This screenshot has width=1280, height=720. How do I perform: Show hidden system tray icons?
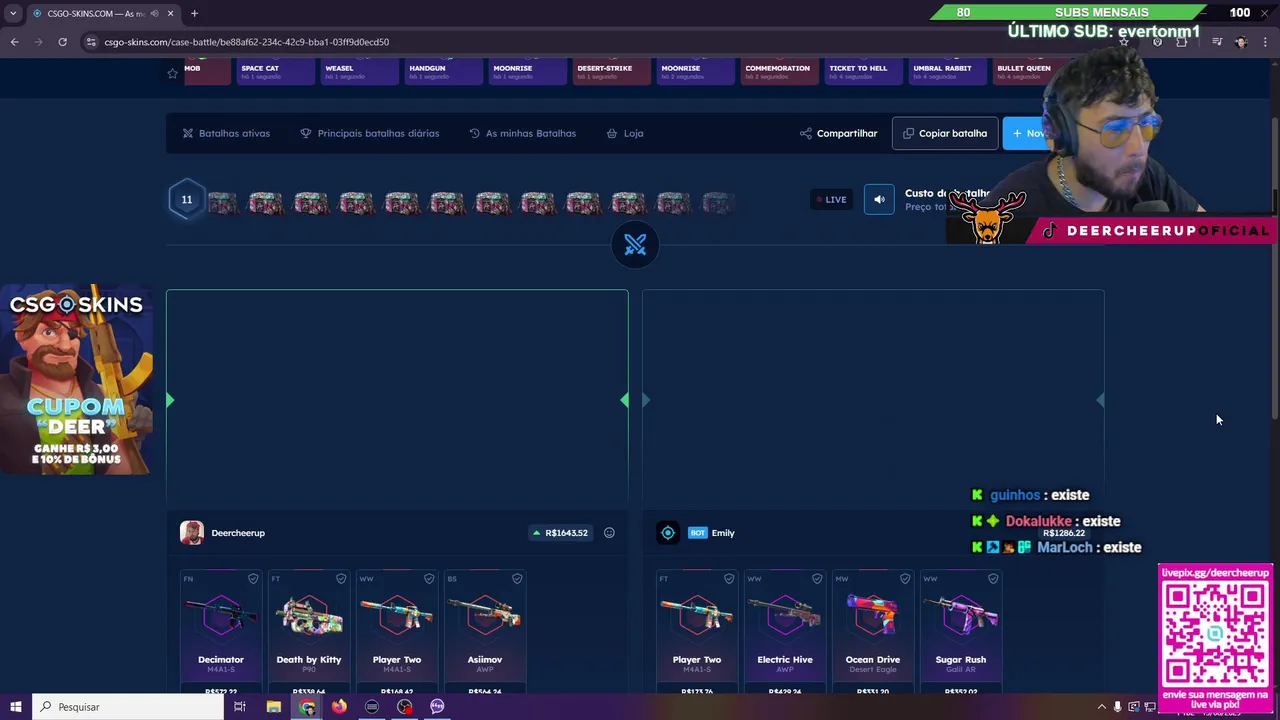point(1101,707)
